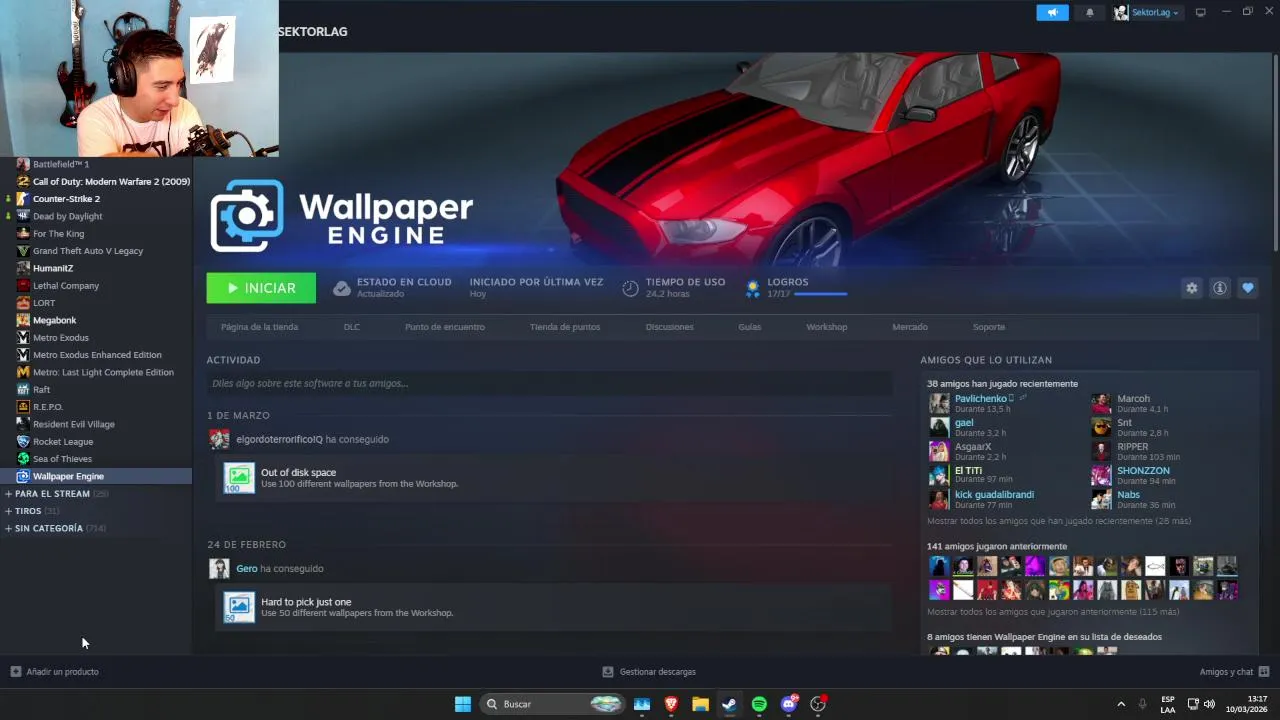Show all friends who played recently
This screenshot has height=720, width=1280.
click(1059, 521)
